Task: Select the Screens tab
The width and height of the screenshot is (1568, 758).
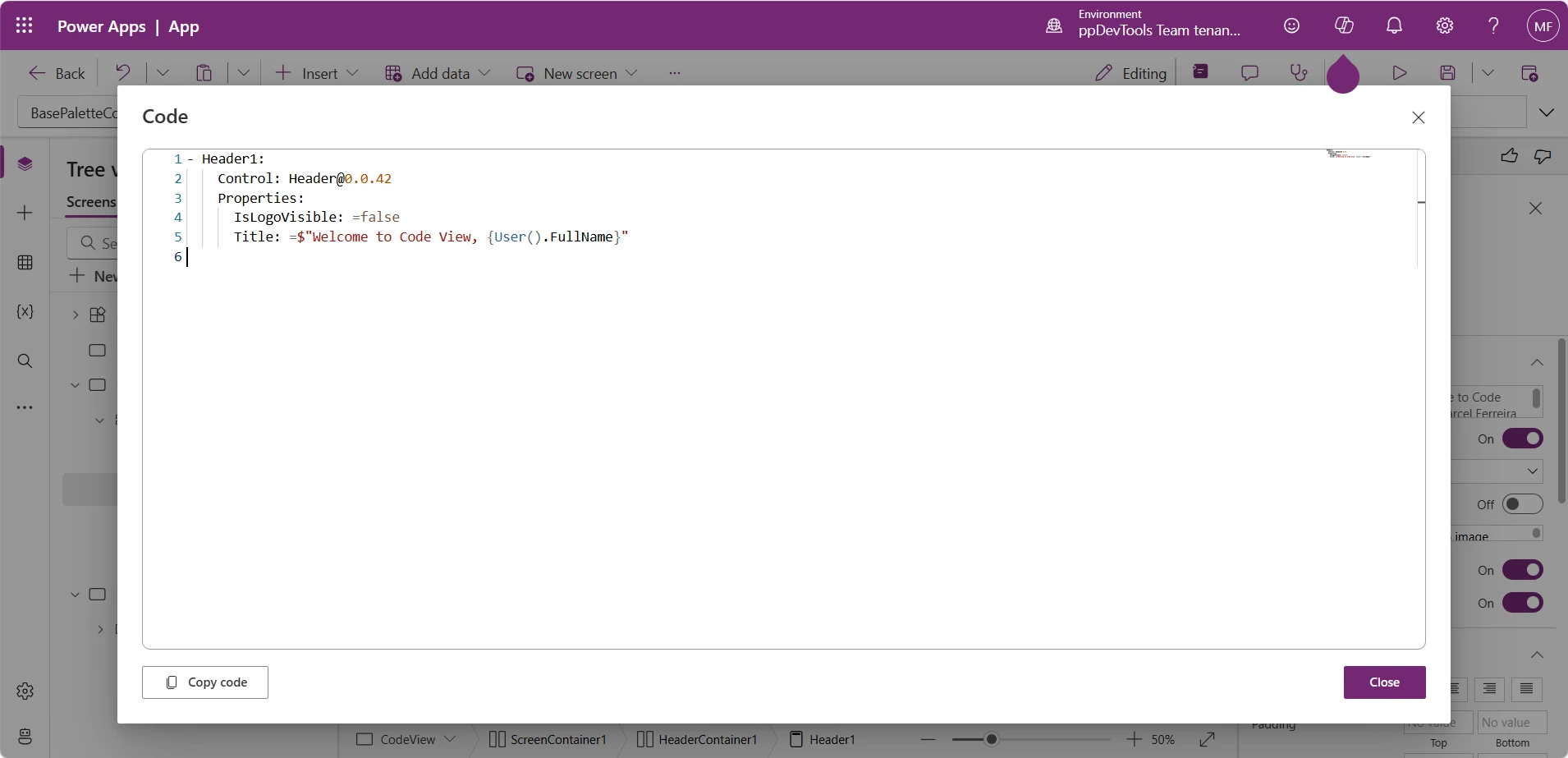Action: click(x=90, y=202)
